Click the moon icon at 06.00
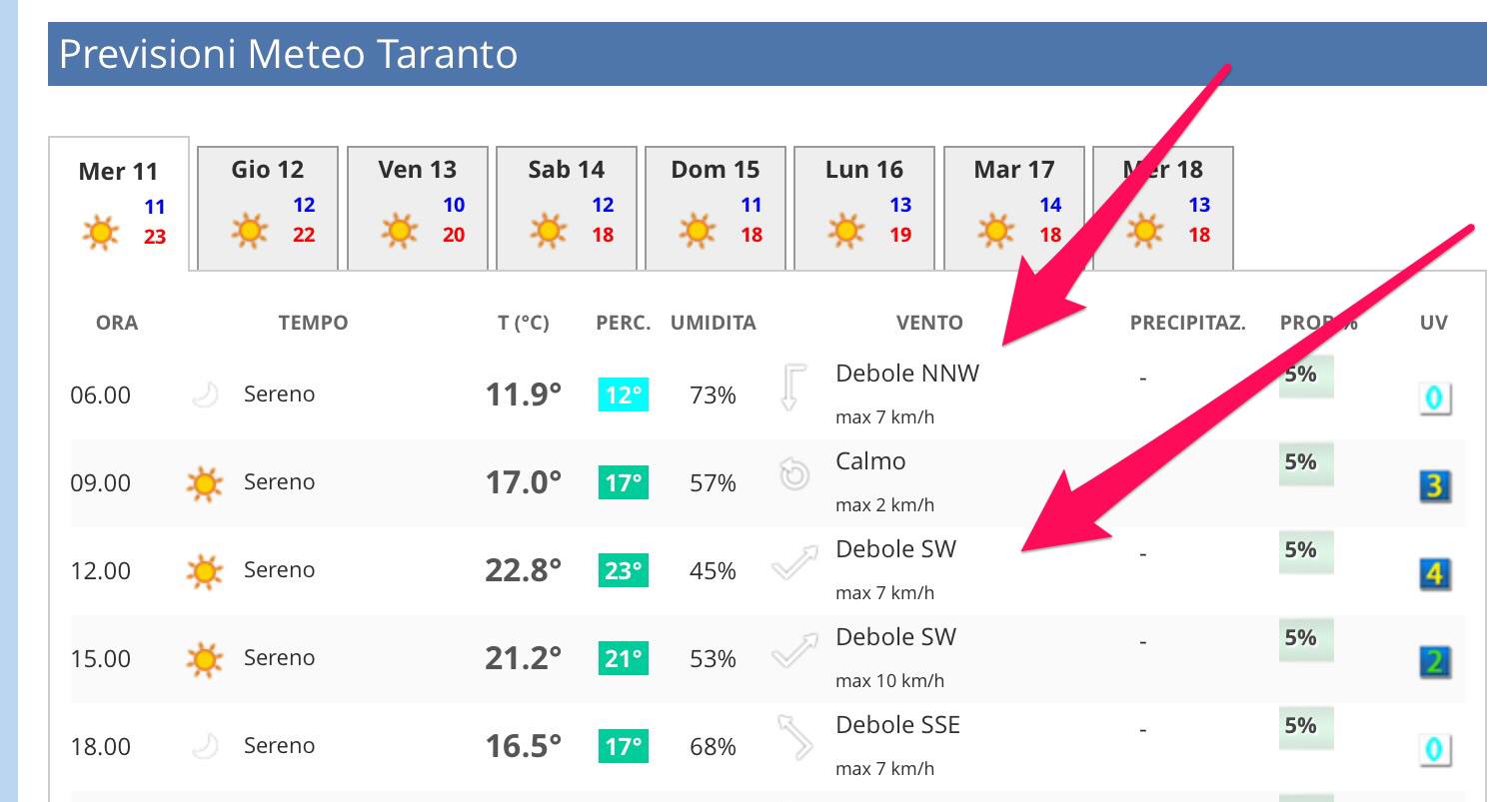The height and width of the screenshot is (802, 1512). coord(205,395)
